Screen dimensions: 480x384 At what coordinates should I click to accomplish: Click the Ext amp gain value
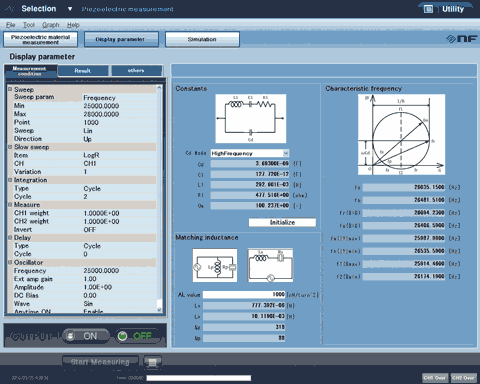coord(90,279)
